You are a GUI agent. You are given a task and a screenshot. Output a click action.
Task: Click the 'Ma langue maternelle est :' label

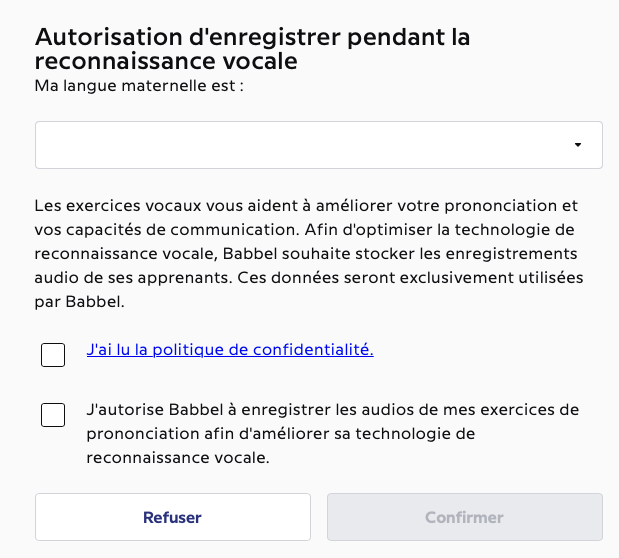pos(140,86)
